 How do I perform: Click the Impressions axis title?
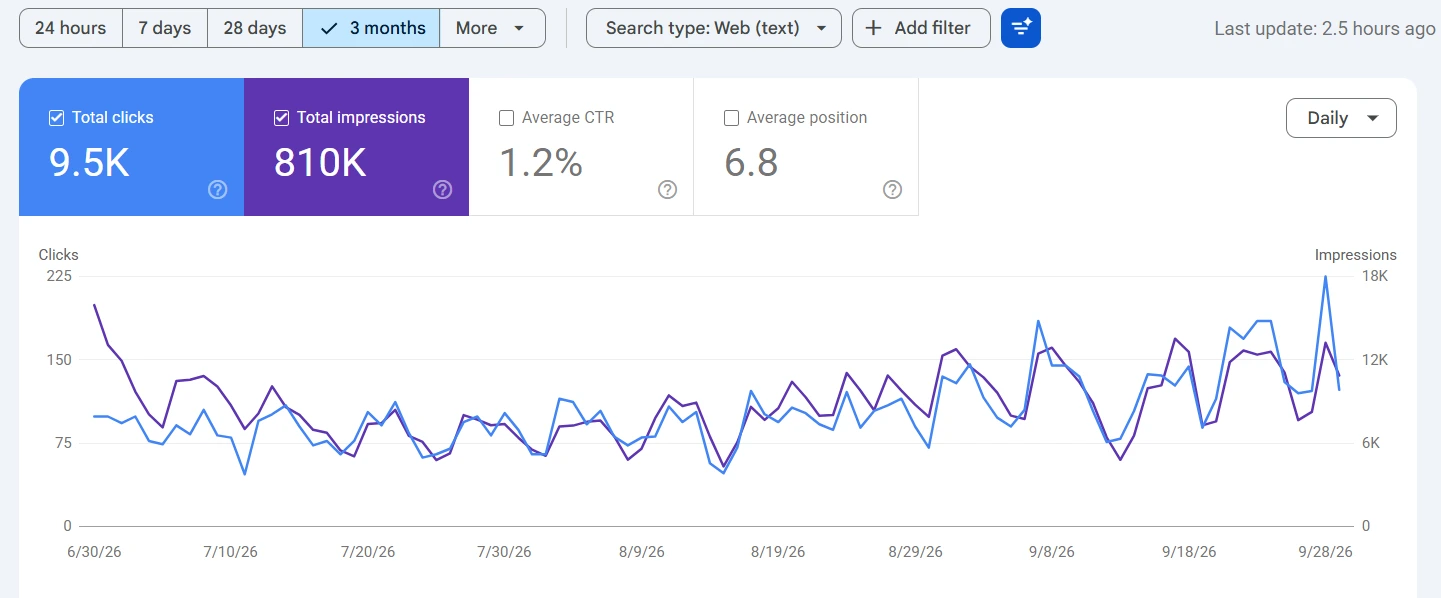coord(1356,255)
